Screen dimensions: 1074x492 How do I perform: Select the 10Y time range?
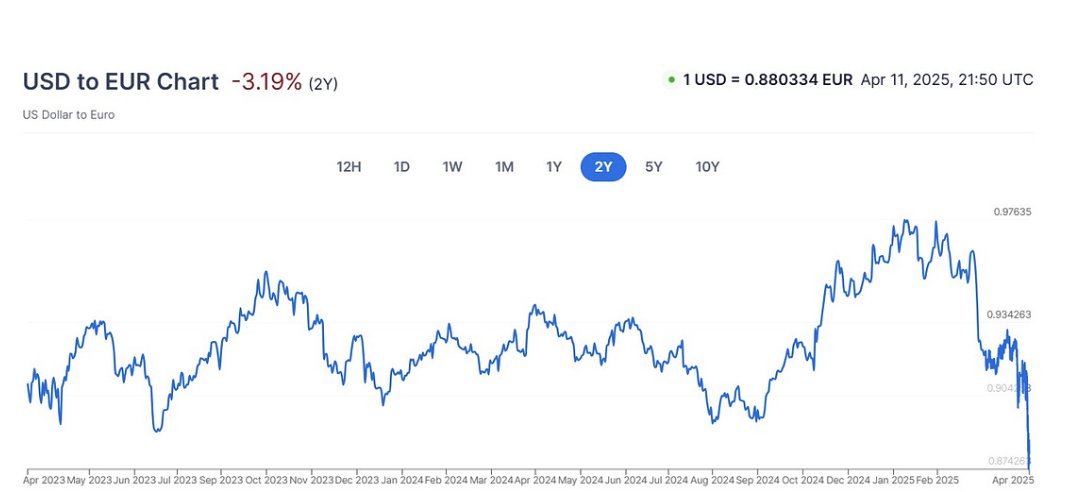click(x=708, y=167)
